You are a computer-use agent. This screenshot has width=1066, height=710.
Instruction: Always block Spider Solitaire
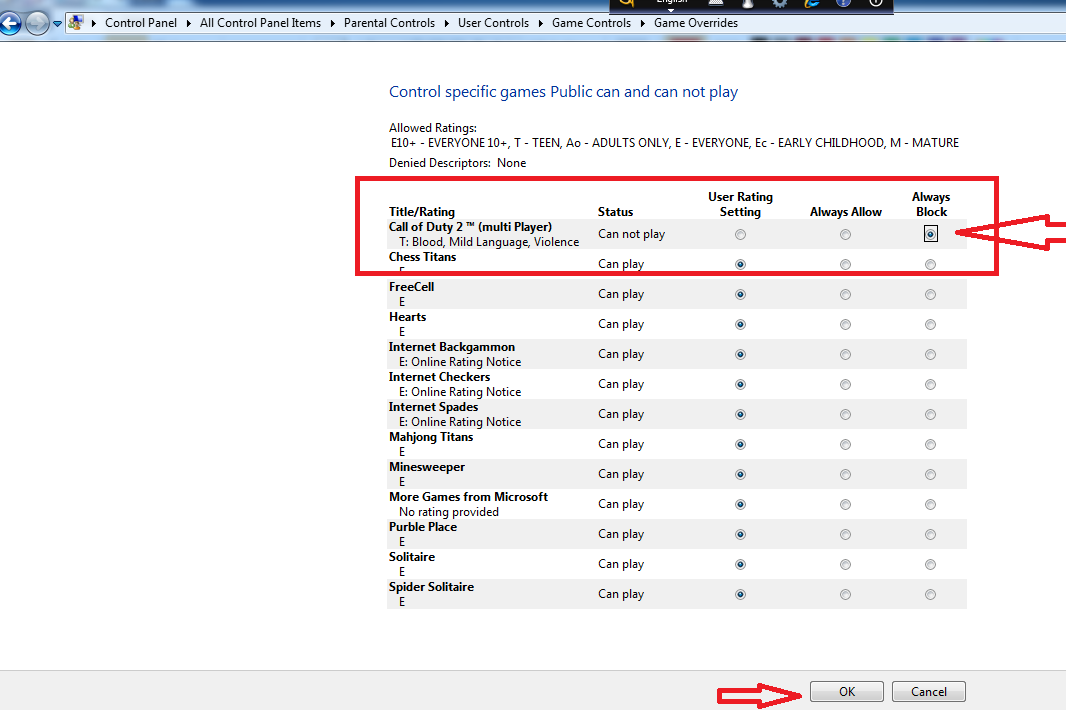tap(930, 594)
